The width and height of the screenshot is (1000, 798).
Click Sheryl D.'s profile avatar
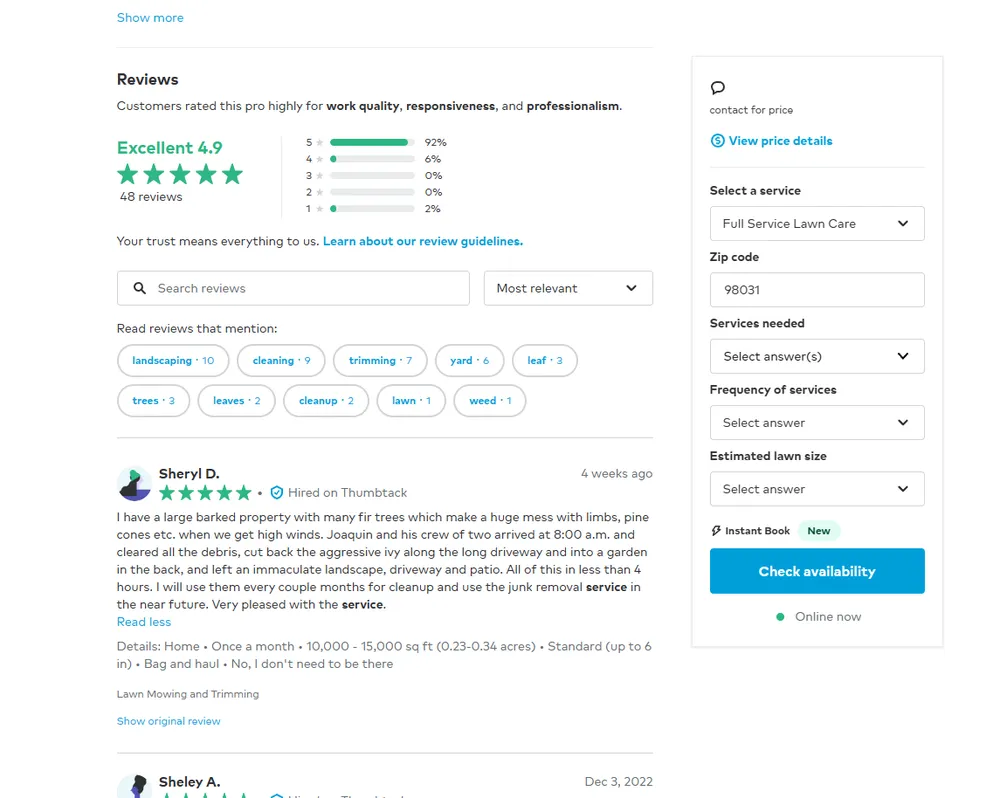134,483
